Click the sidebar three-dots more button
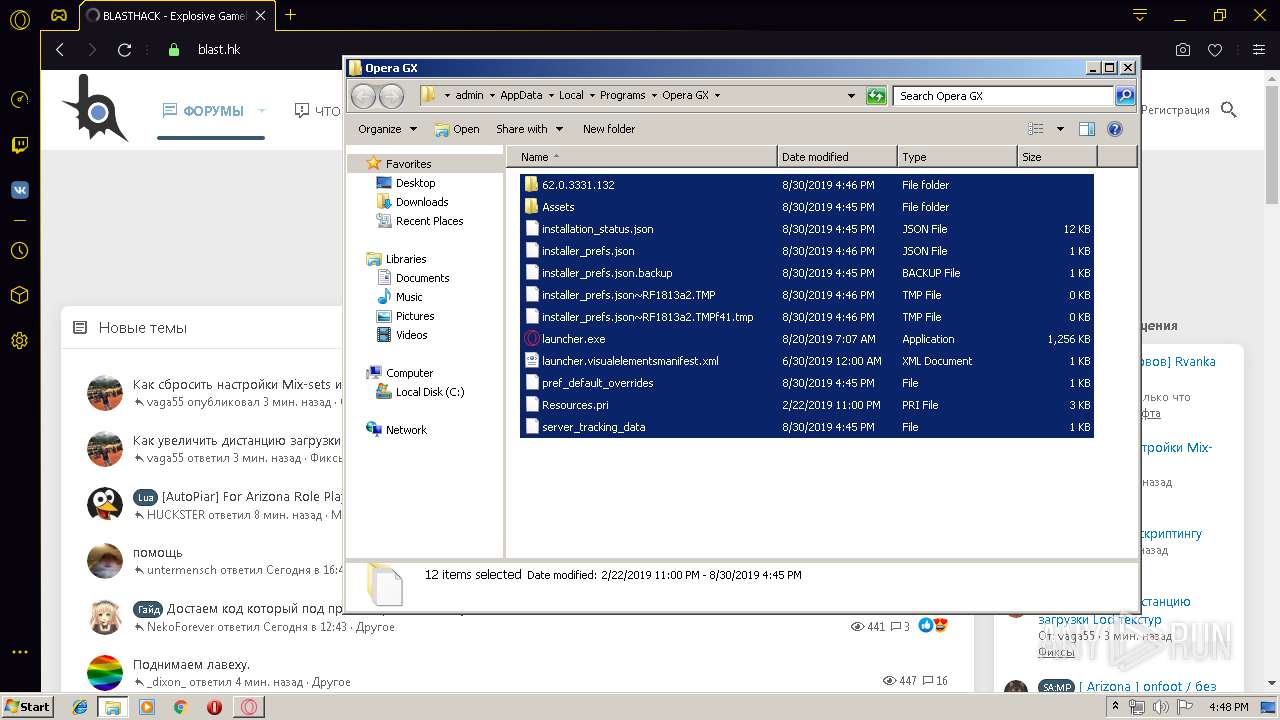Viewport: 1280px width, 720px height. tap(19, 652)
